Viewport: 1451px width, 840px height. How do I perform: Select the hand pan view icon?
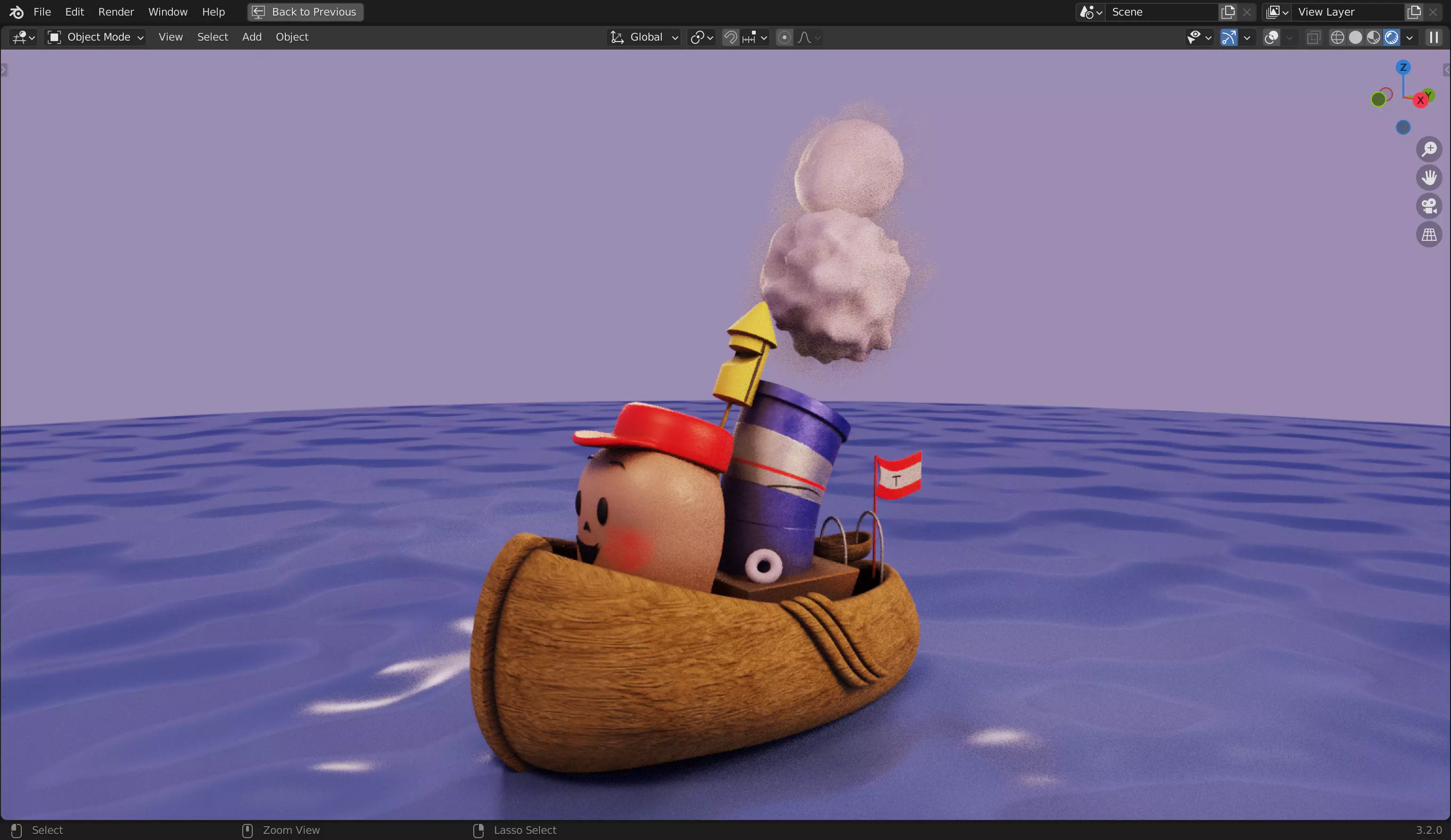coord(1428,178)
